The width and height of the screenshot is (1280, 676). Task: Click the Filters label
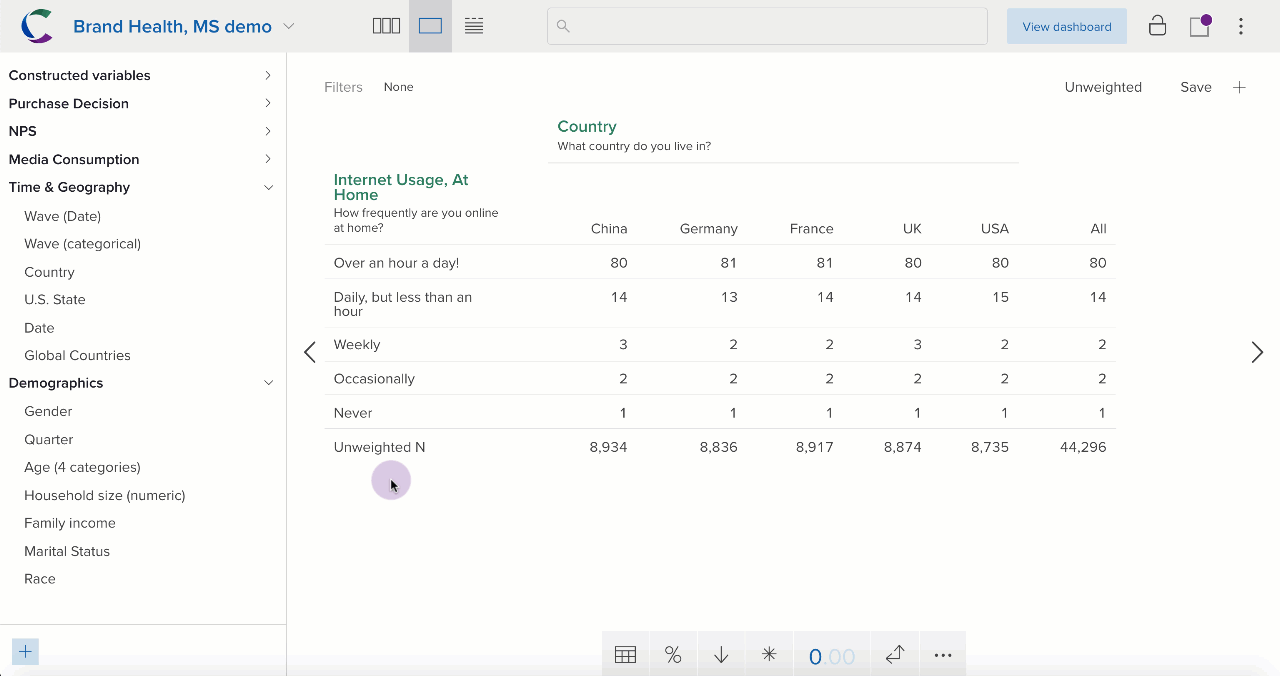[x=343, y=87]
